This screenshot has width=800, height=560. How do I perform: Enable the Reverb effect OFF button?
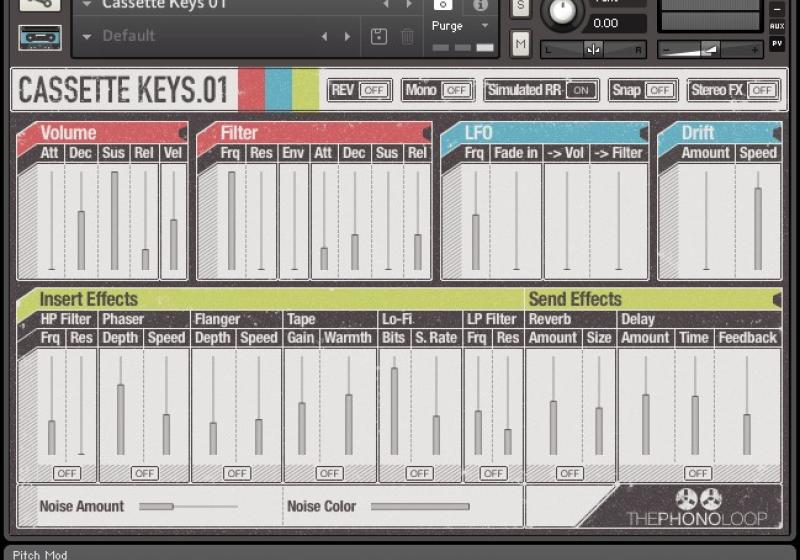pyautogui.click(x=569, y=473)
